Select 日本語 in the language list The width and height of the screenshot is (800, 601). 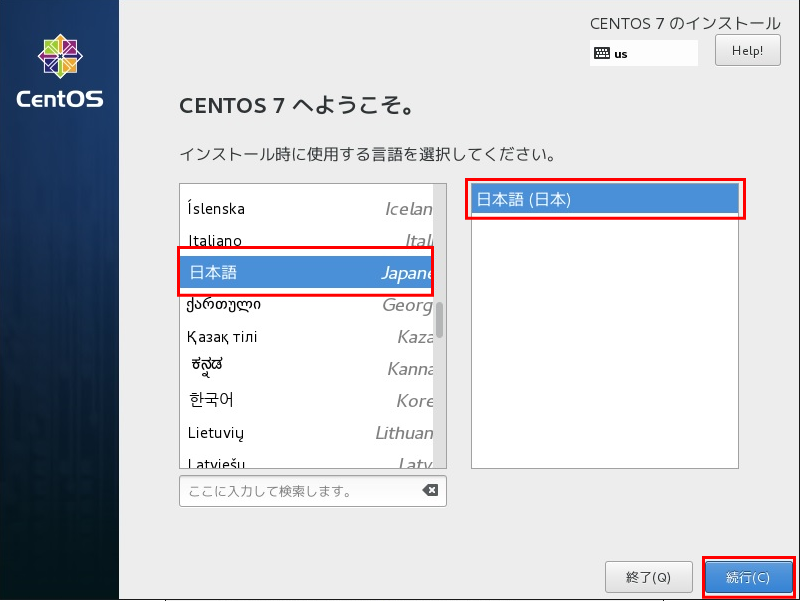(306, 272)
